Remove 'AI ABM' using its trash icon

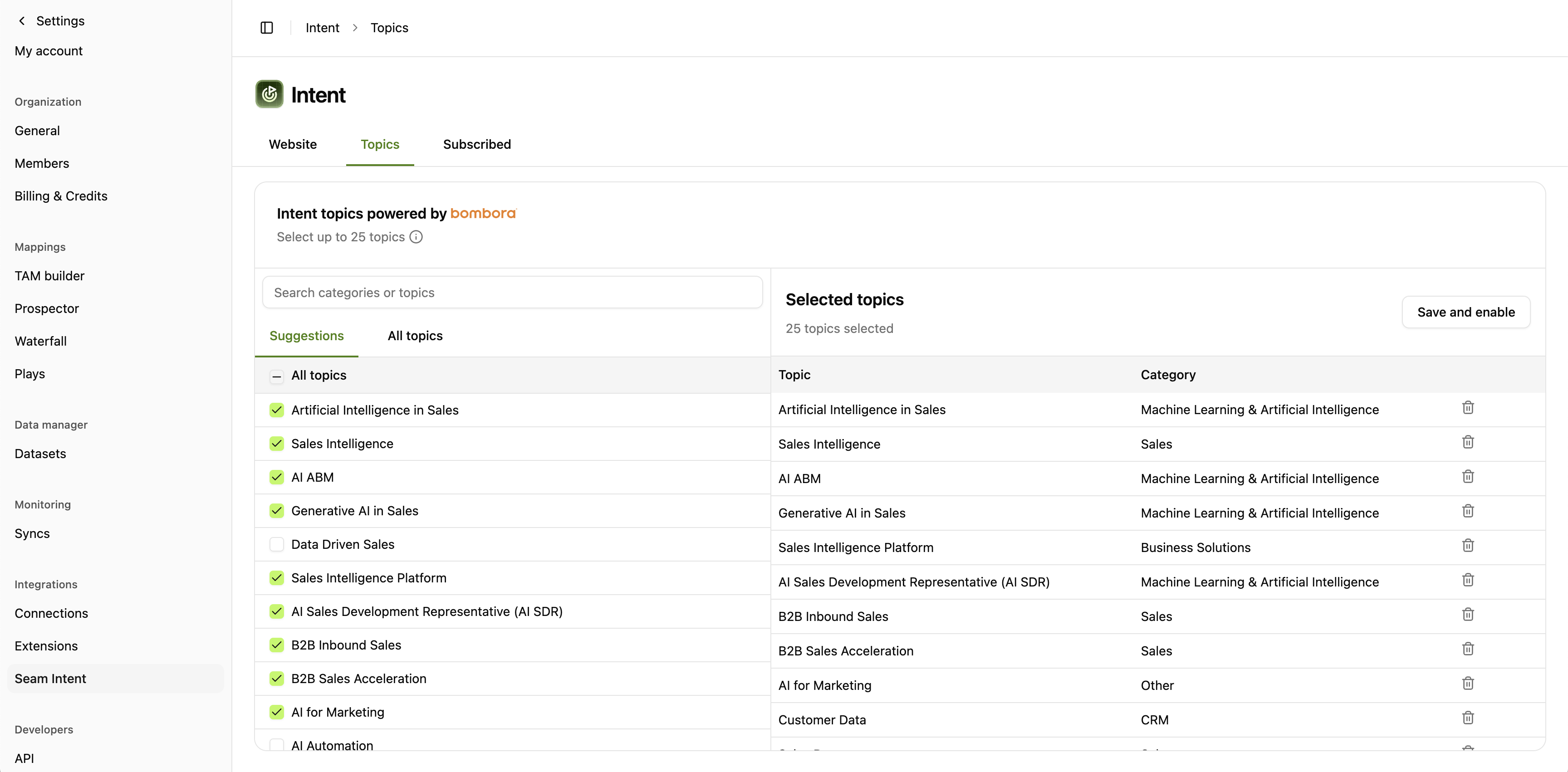[1468, 476]
